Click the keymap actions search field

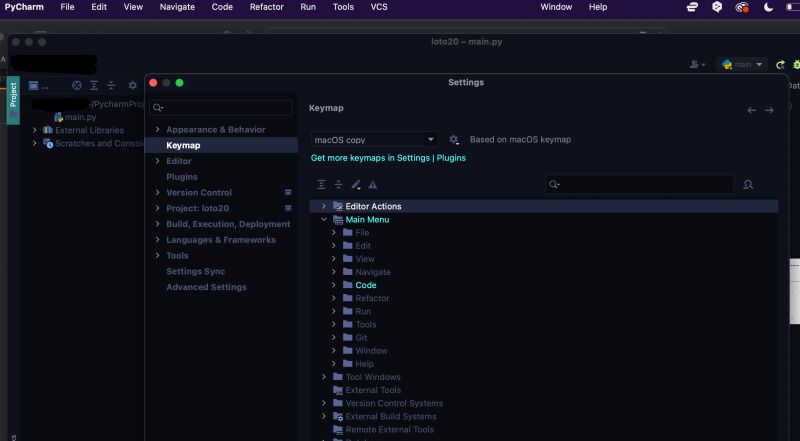639,184
